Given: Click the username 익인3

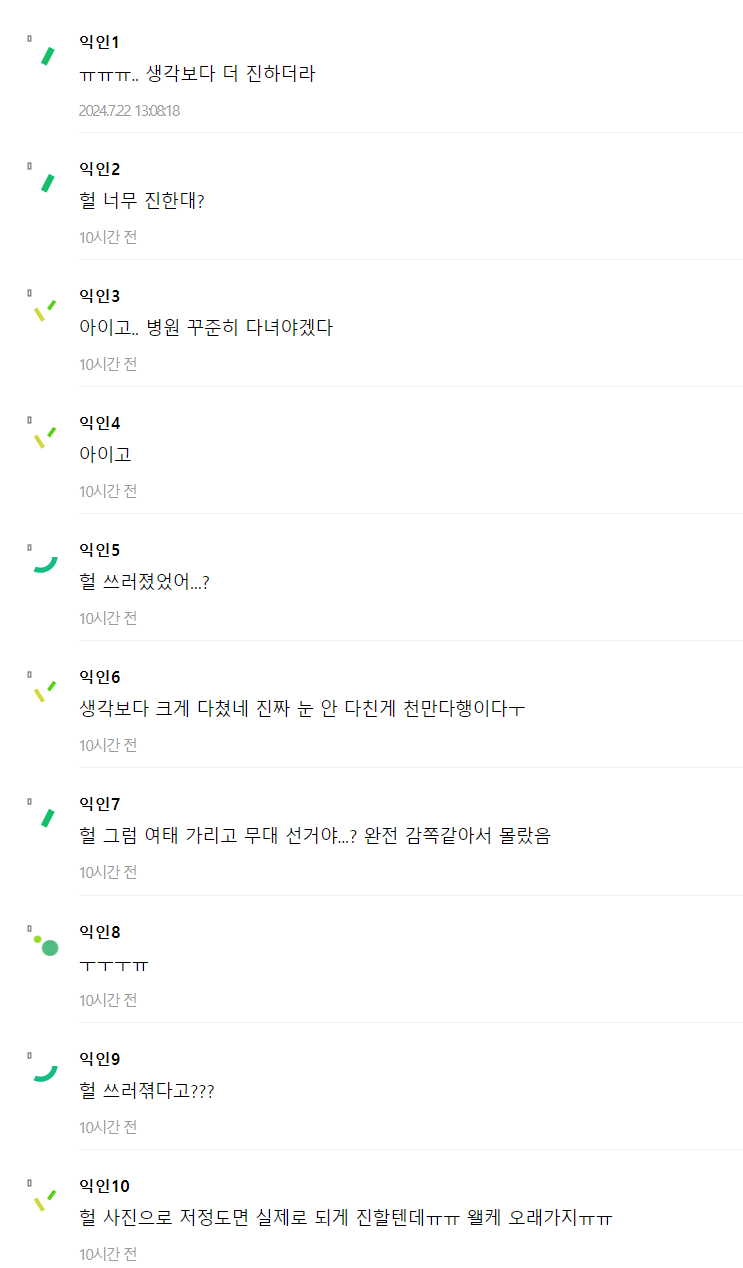Looking at the screenshot, I should pos(99,296).
